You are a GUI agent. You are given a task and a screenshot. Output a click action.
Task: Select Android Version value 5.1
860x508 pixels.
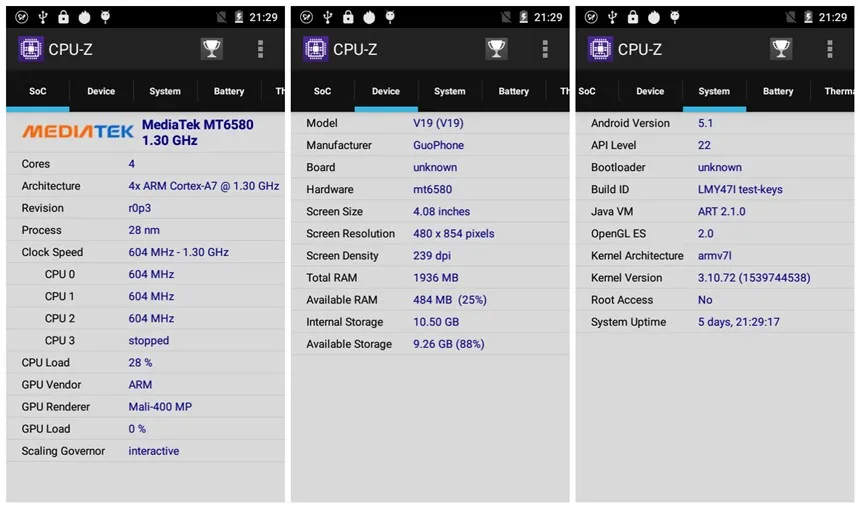(x=705, y=123)
